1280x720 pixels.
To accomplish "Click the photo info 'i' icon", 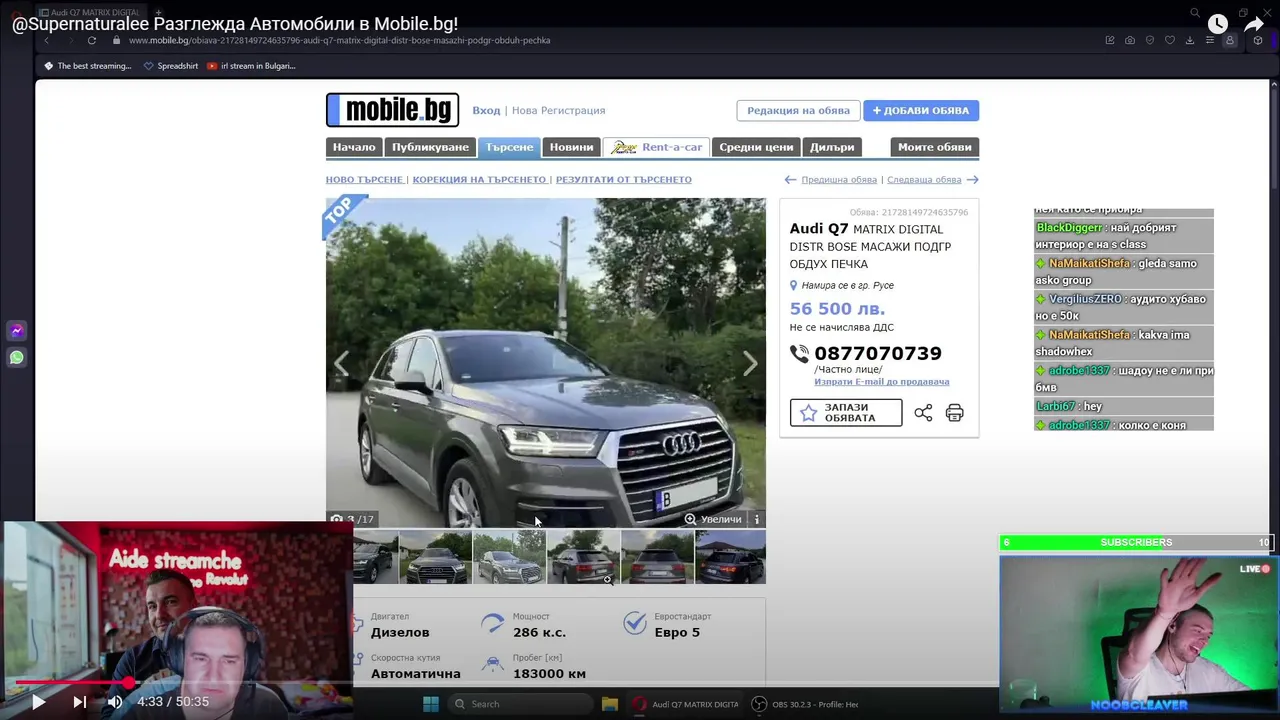I will [x=757, y=519].
